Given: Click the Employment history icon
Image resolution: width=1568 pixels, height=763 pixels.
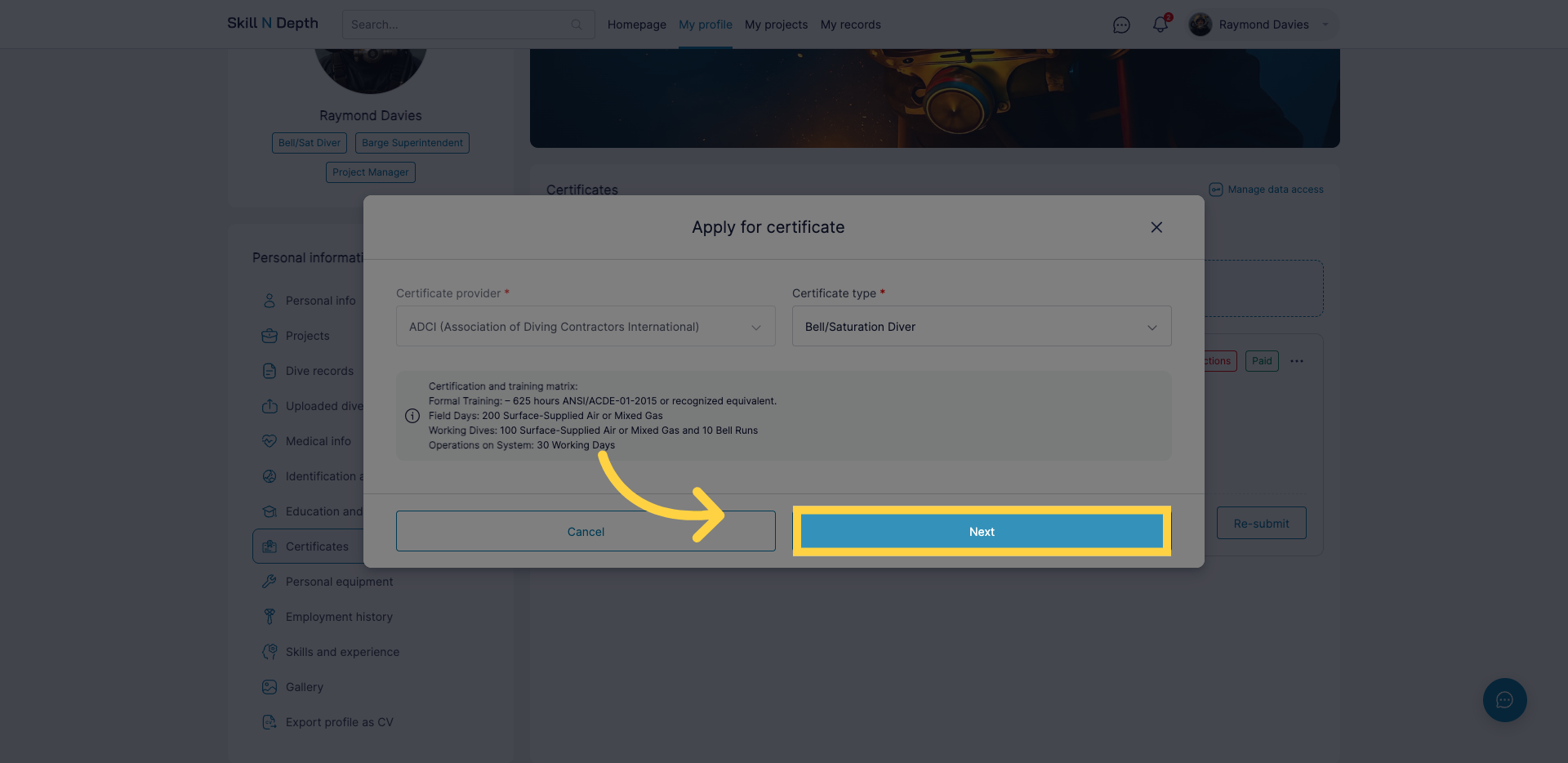Looking at the screenshot, I should tap(269, 617).
